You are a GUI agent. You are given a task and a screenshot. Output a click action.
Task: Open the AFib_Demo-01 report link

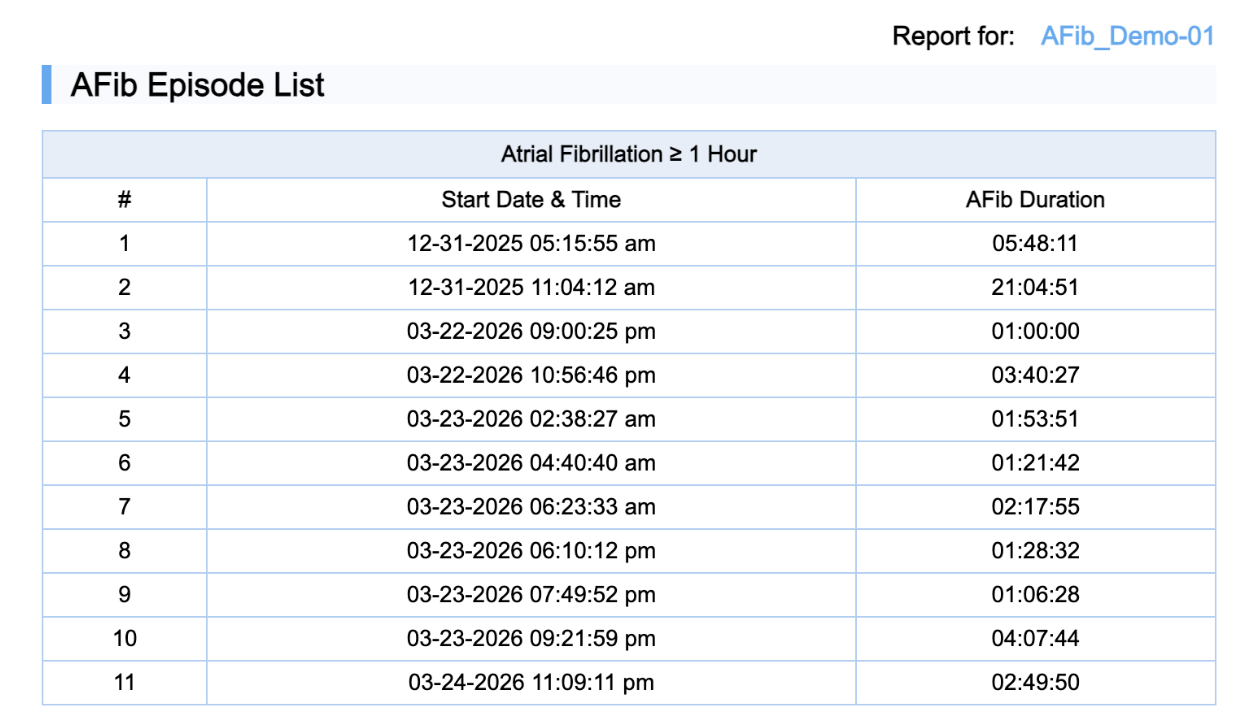click(1127, 37)
